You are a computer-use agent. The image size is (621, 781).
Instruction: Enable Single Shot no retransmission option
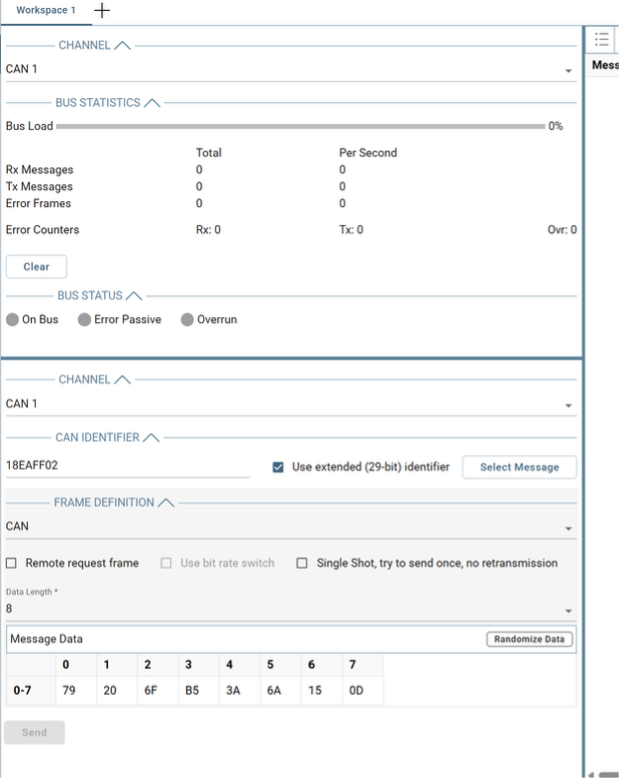click(x=302, y=563)
